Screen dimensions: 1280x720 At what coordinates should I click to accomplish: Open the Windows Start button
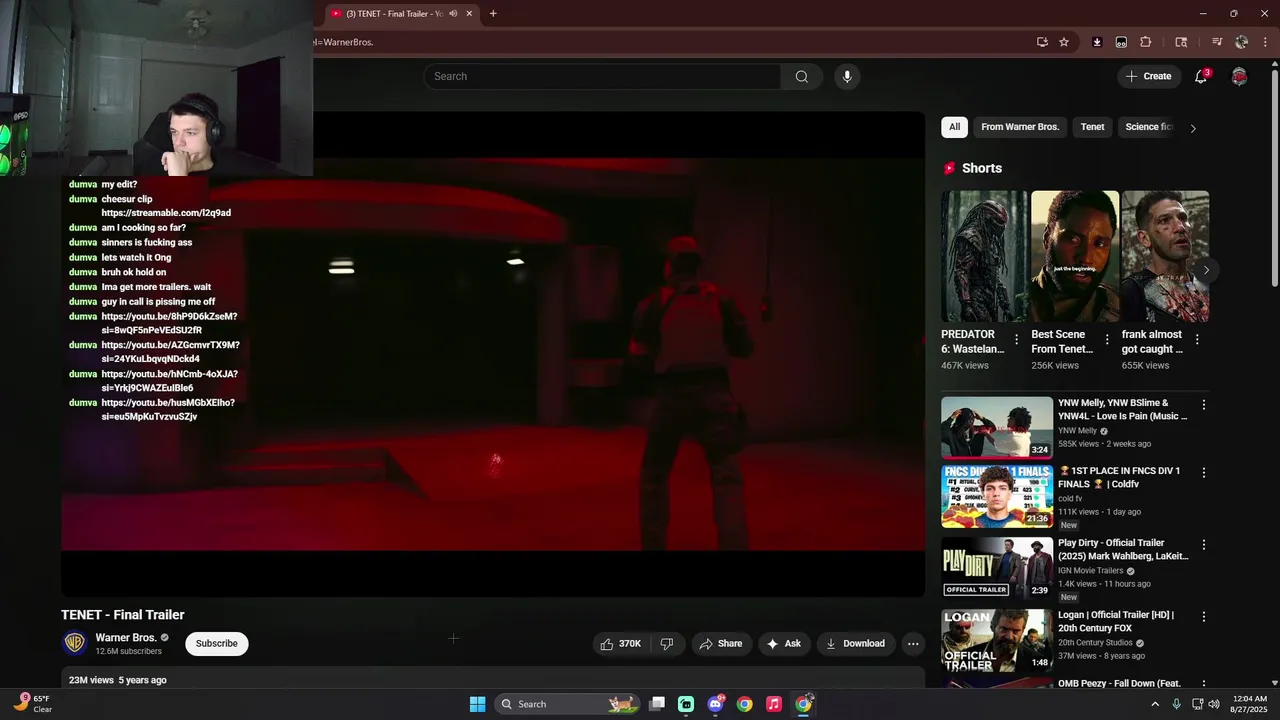point(477,704)
